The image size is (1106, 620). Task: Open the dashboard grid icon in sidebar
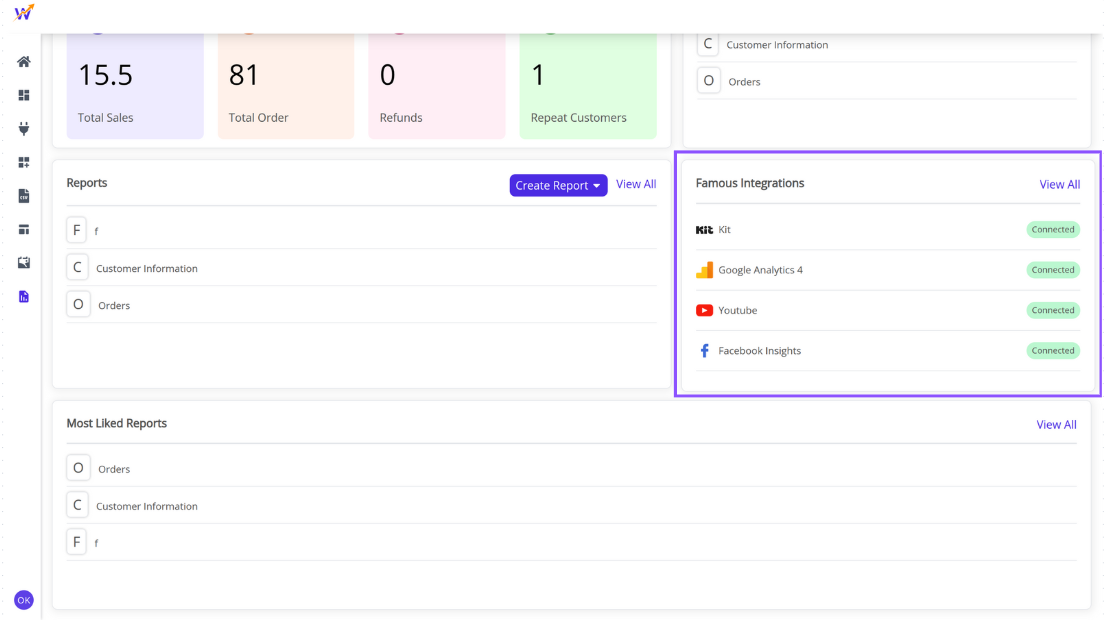[x=24, y=95]
